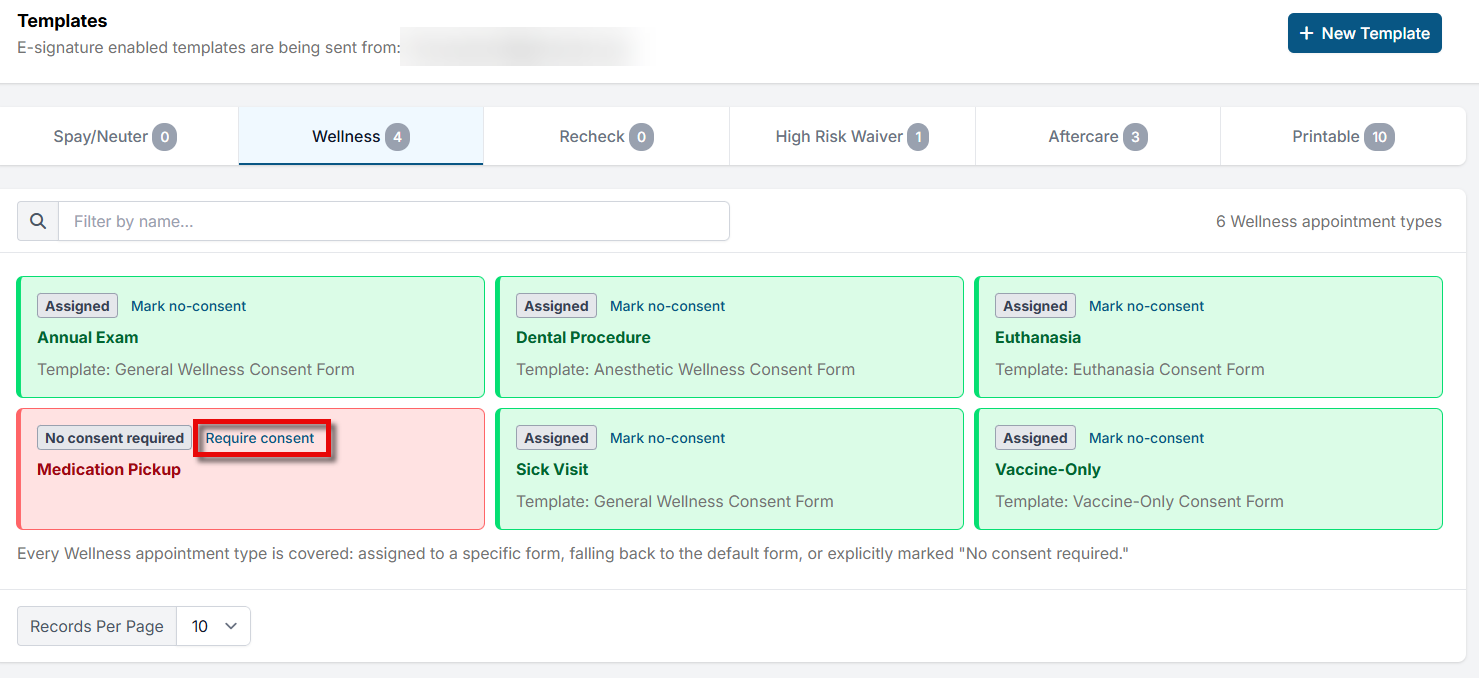Click the Vaccine-Only Consent Form template text
Viewport: 1479px width, 678px height.
1178,501
